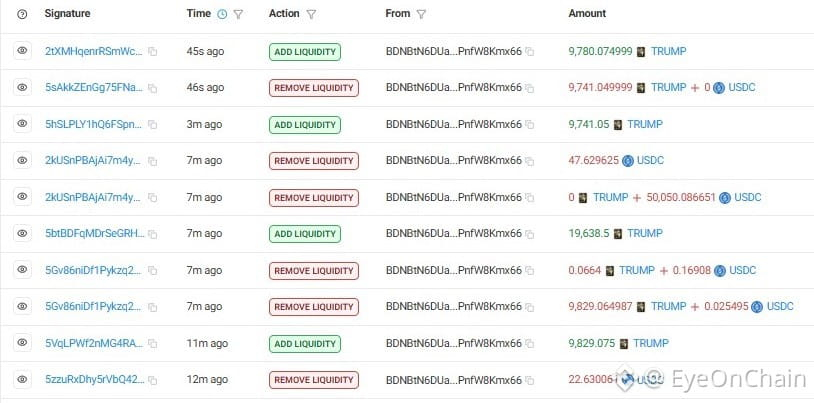Open the Action column filter
814x403 pixels.
pos(310,15)
